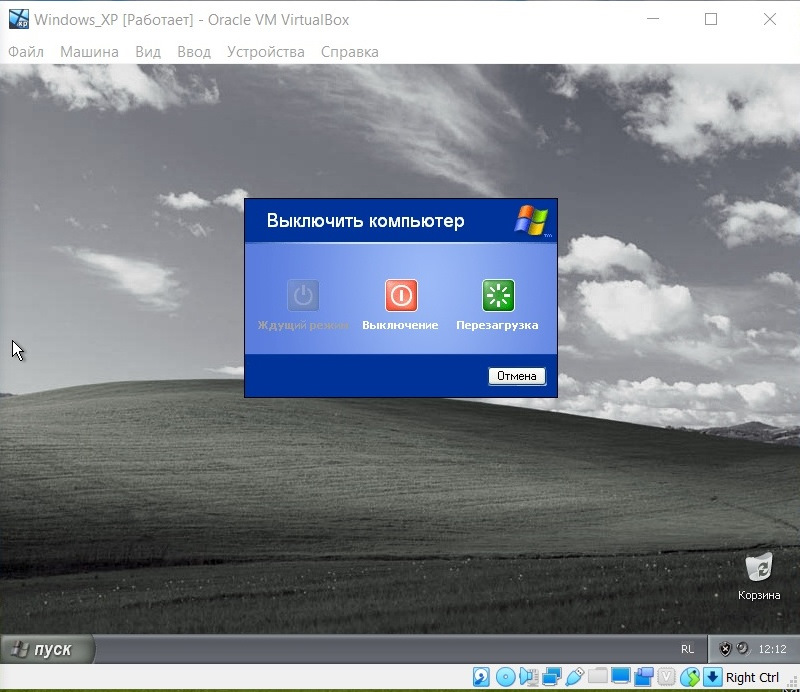Click the mouse integration status icon

[690, 677]
